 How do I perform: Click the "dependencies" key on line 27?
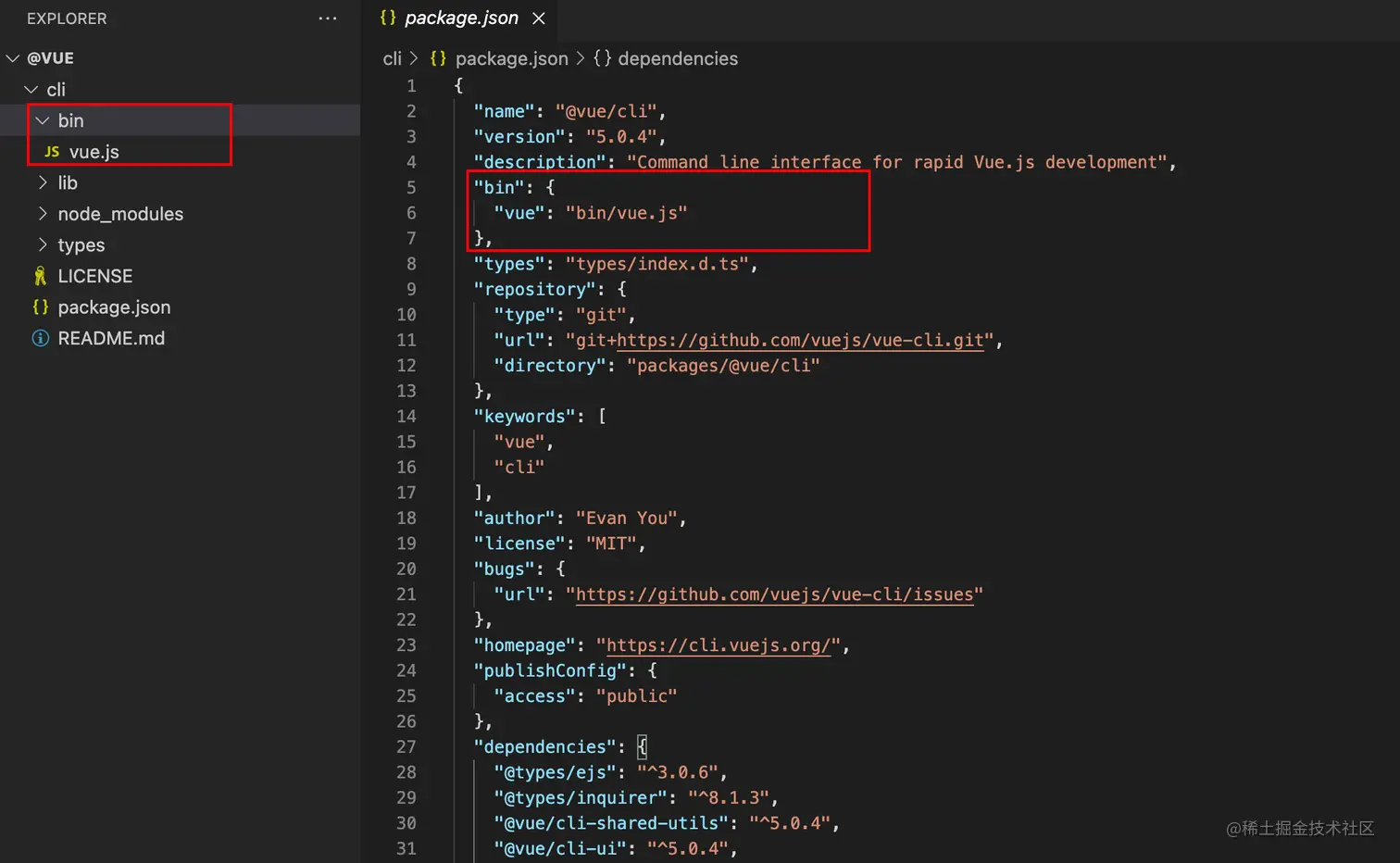point(544,747)
